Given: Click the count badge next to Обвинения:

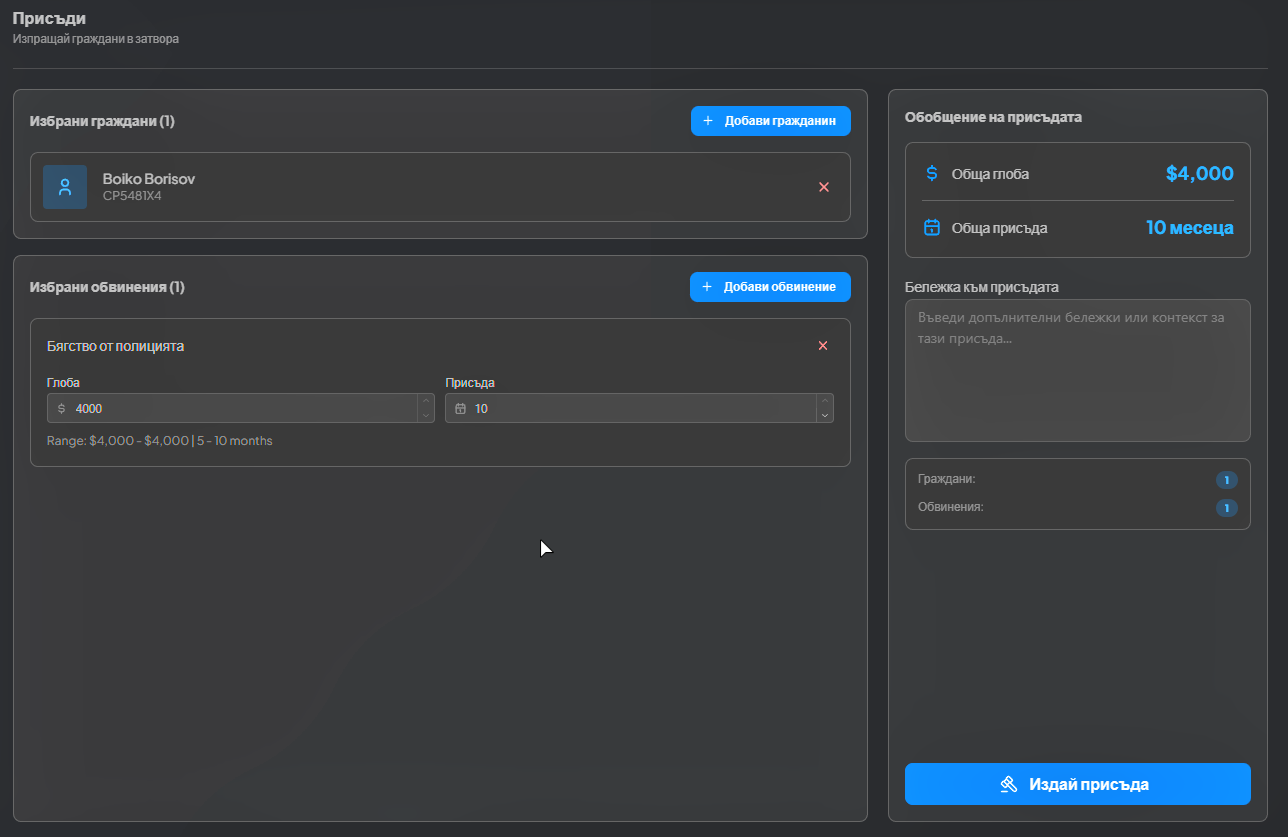Looking at the screenshot, I should click(1227, 508).
